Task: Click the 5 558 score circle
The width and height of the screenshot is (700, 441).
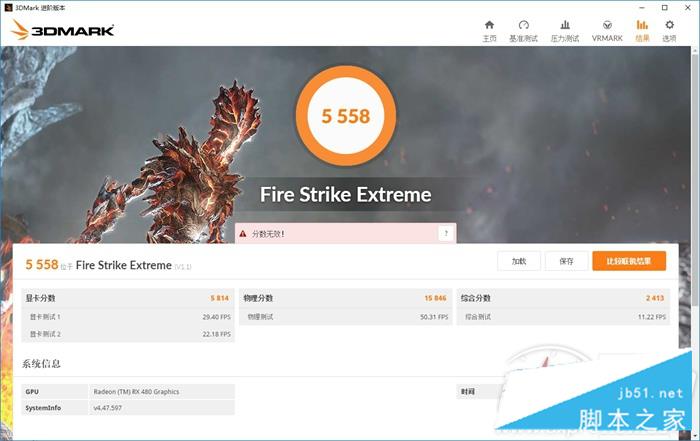Action: pos(346,116)
